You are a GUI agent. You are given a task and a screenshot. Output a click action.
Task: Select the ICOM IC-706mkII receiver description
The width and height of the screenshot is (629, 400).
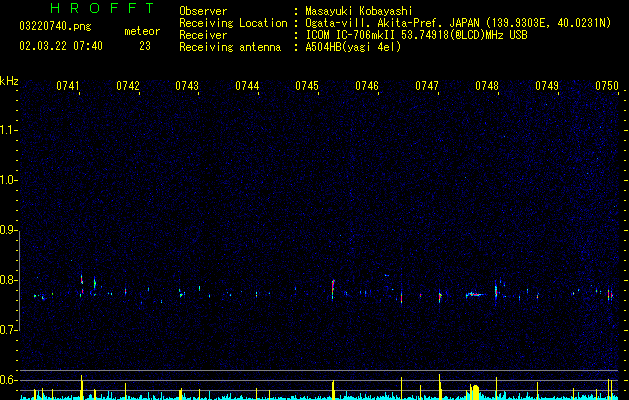(416, 35)
